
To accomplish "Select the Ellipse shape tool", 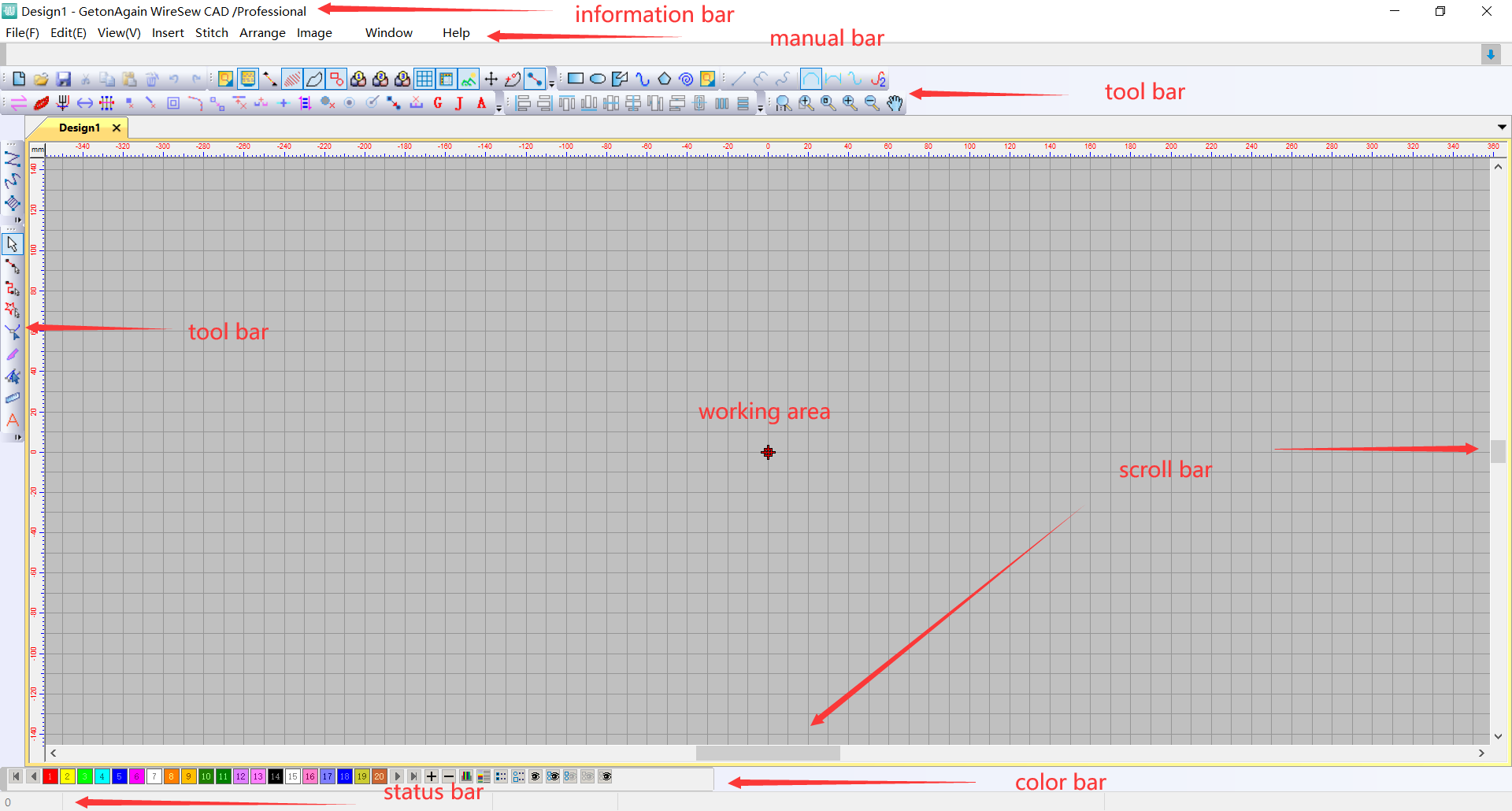I will pos(598,79).
